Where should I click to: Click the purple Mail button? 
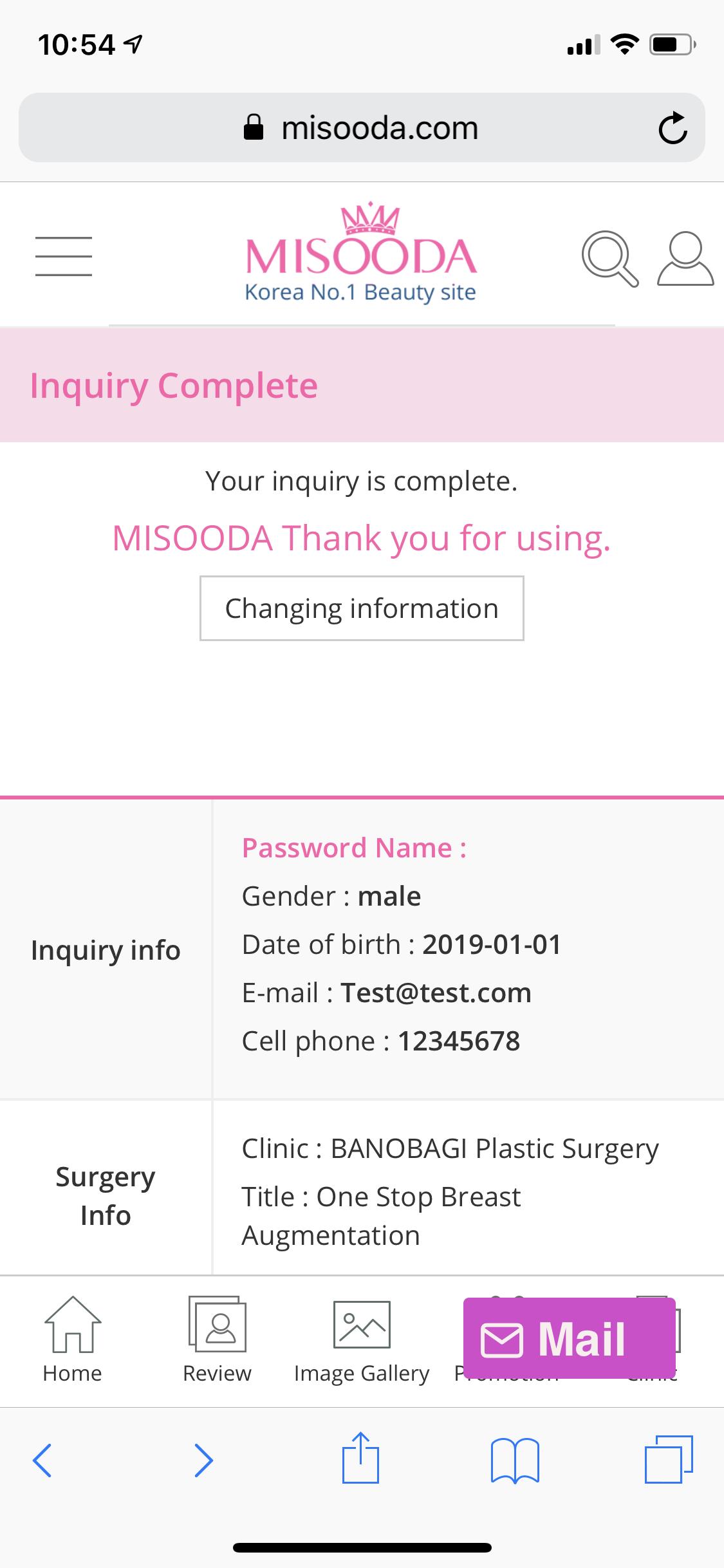570,1338
